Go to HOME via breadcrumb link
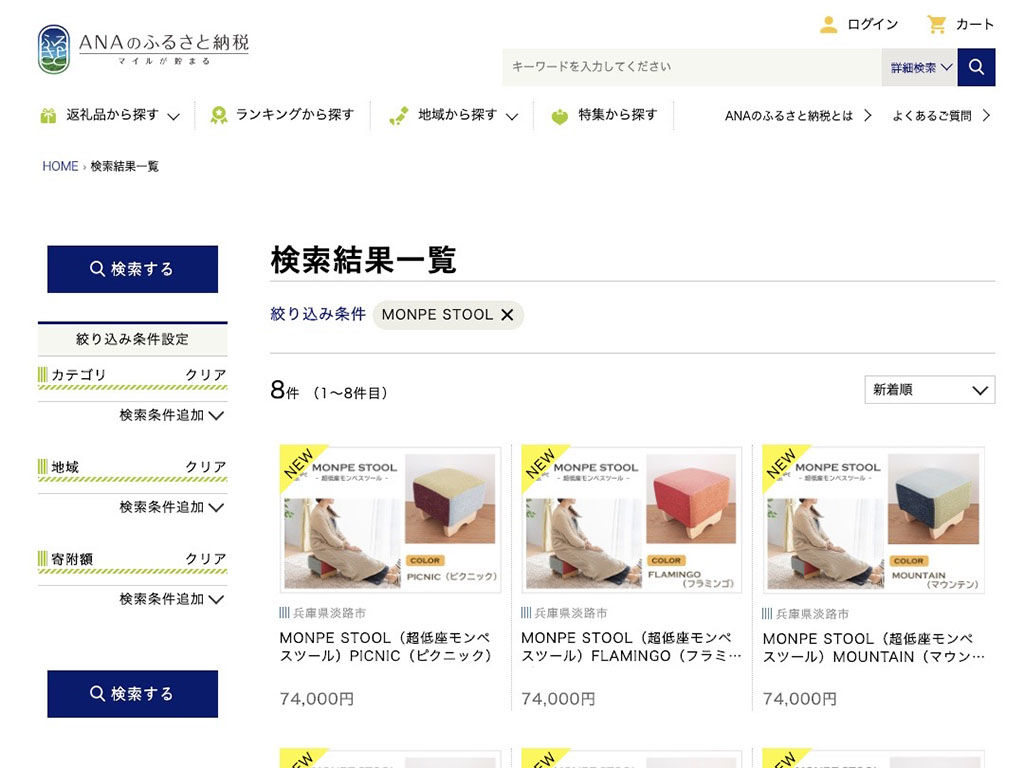Screen dimensions: 1024x768 click(x=60, y=167)
